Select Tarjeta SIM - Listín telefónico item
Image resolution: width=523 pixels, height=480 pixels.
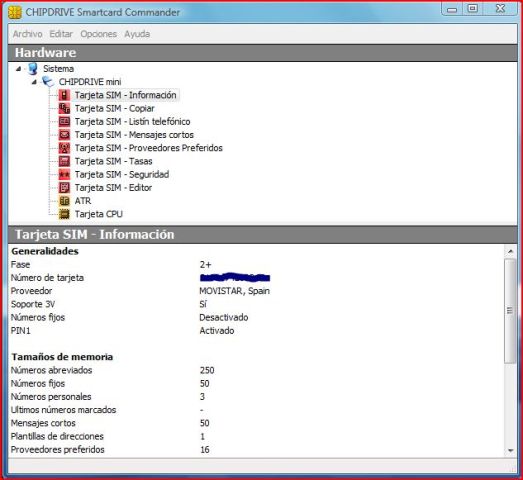[x=132, y=121]
